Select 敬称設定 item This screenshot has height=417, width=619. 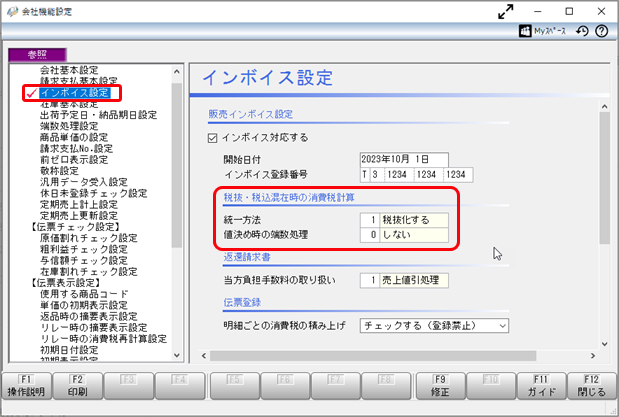click(59, 171)
